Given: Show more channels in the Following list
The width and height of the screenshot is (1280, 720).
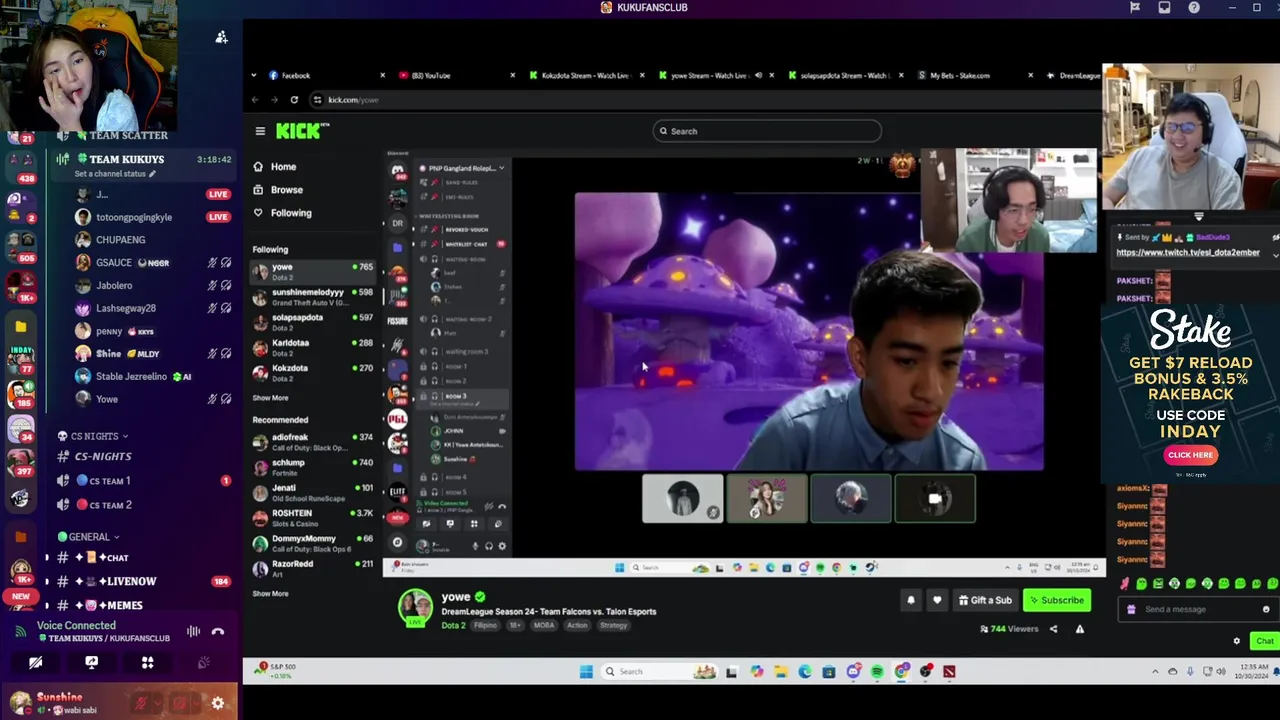Looking at the screenshot, I should pos(270,398).
